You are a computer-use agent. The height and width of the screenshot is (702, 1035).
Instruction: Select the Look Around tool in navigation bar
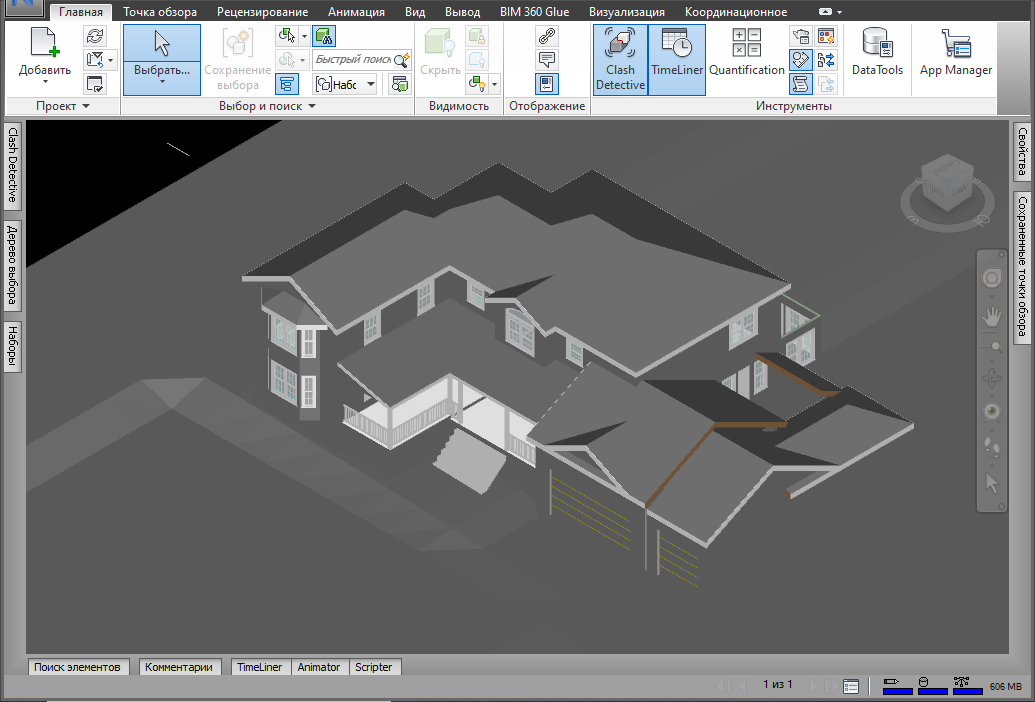point(991,412)
